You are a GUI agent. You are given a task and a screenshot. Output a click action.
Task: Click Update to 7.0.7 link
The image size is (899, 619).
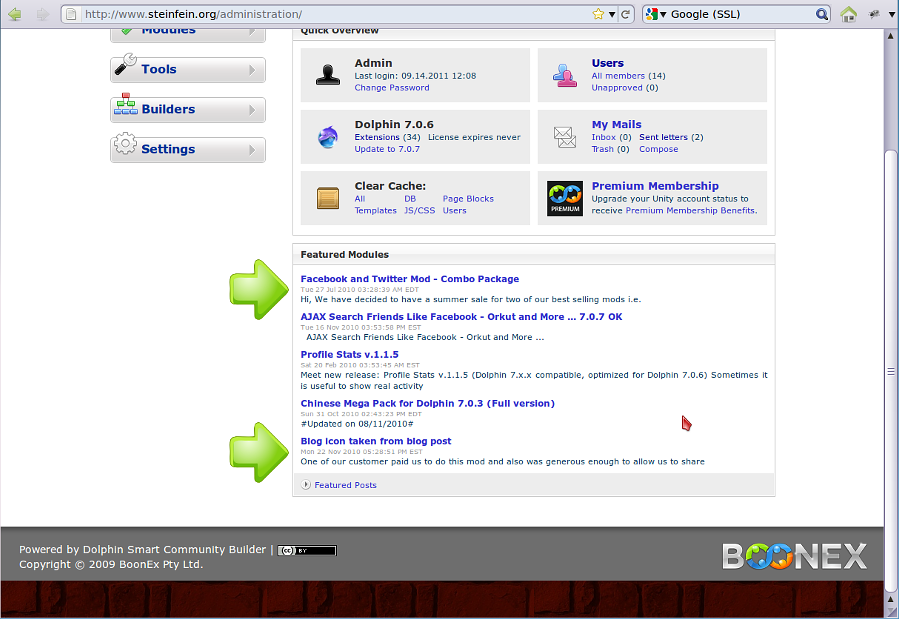387,149
